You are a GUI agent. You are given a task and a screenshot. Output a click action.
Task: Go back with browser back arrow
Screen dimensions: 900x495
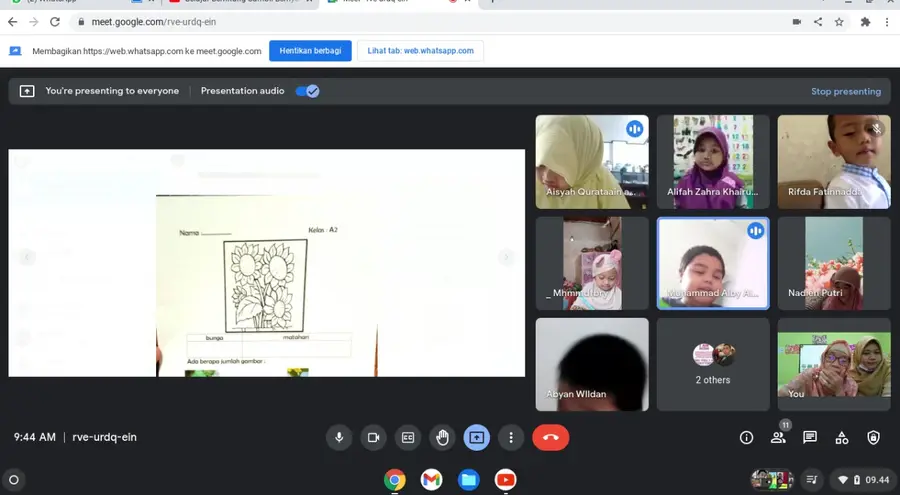click(13, 22)
